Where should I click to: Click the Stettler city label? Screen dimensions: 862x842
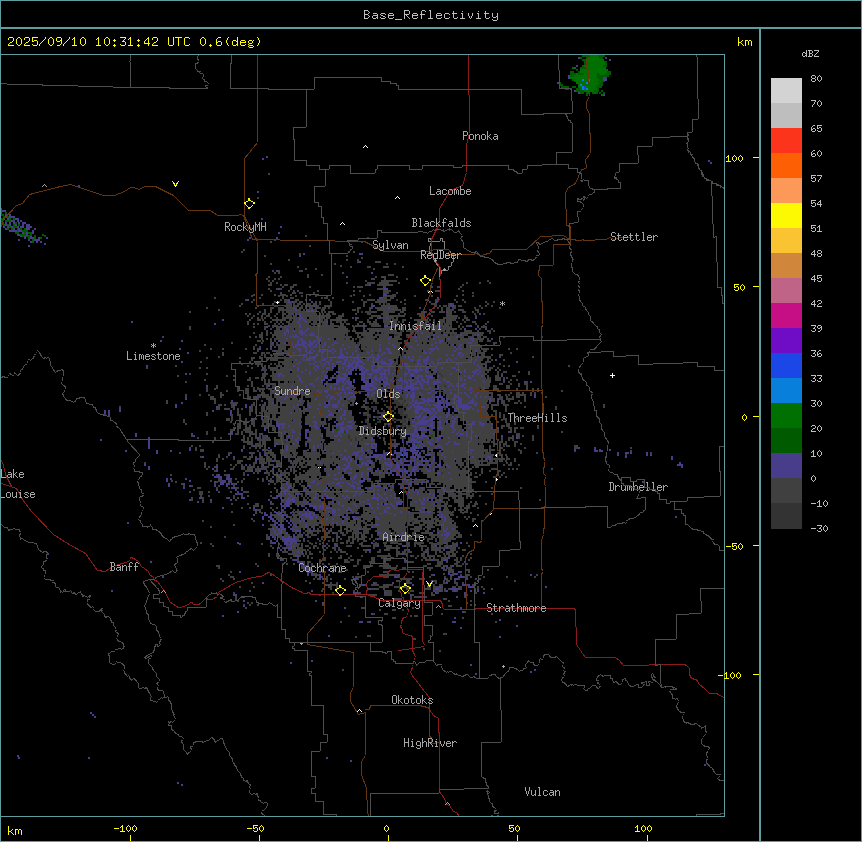coord(634,237)
